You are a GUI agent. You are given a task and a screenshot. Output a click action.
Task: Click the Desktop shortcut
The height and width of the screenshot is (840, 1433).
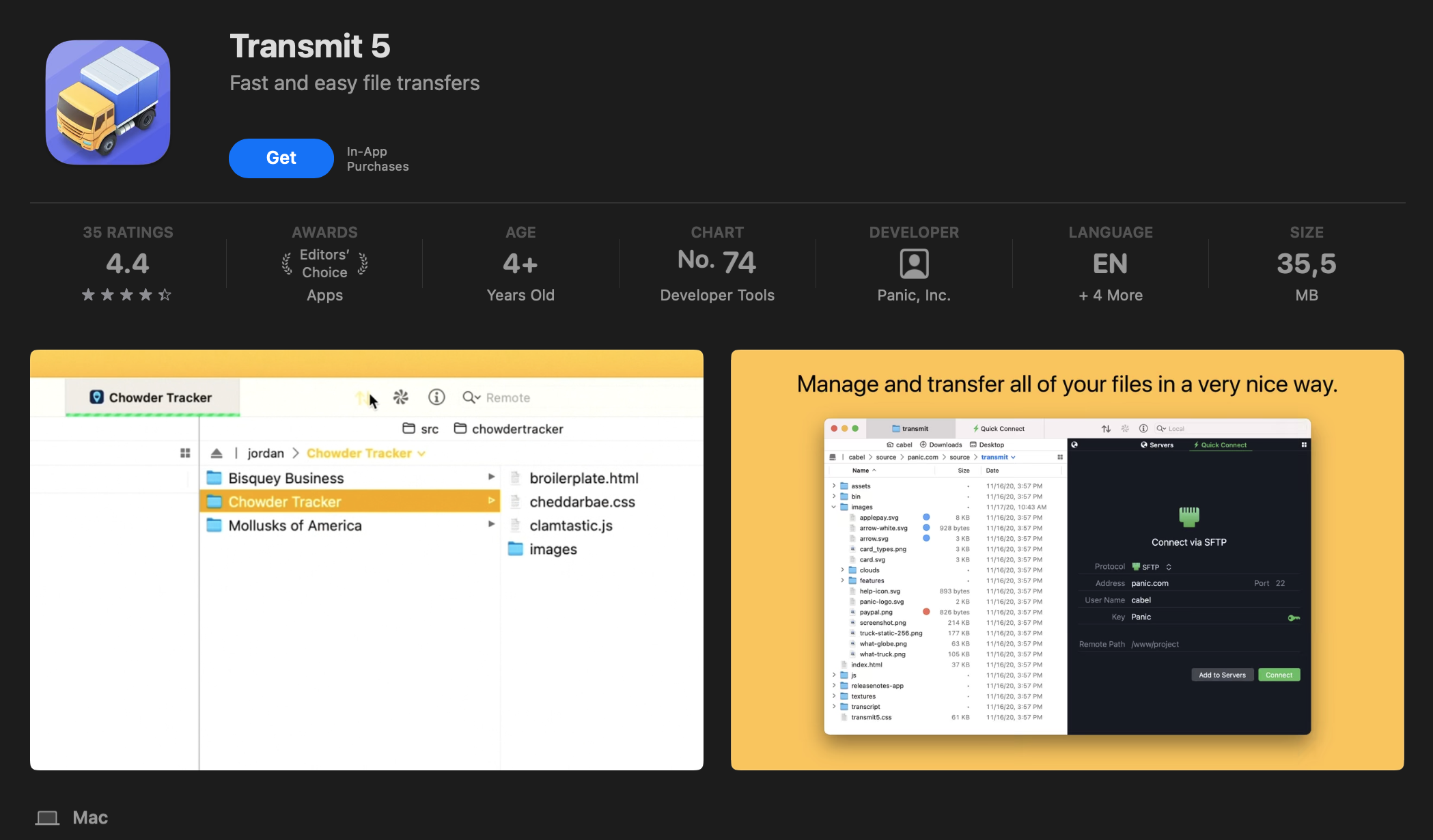(x=987, y=445)
